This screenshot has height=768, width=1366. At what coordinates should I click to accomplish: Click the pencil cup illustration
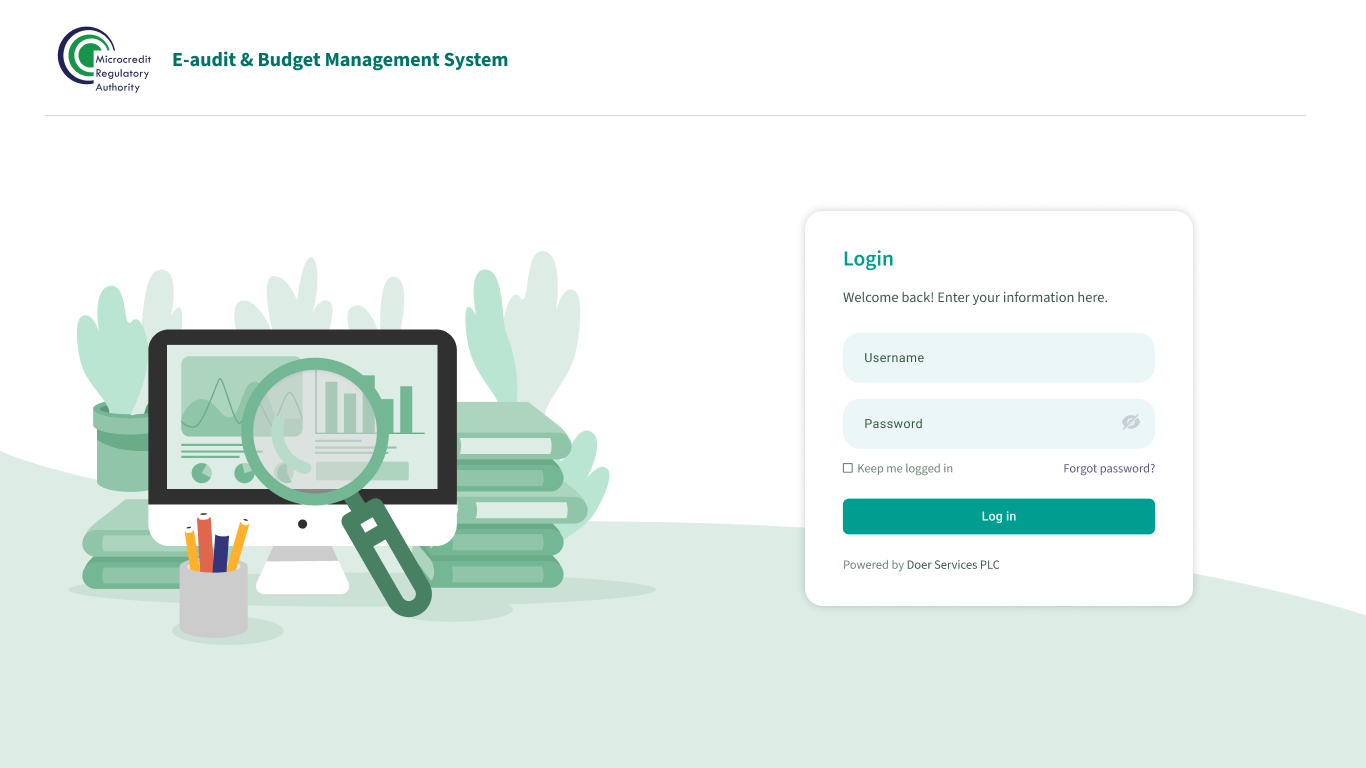(x=213, y=598)
